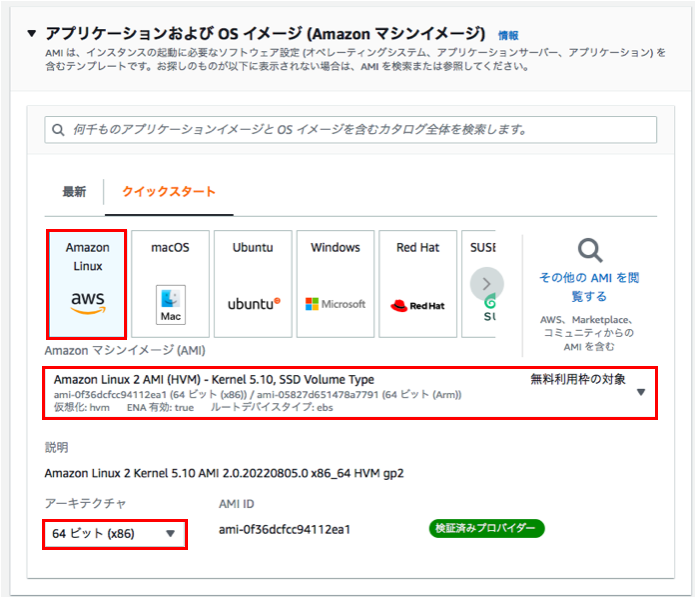Click the ubuntu logo

pos(254,304)
